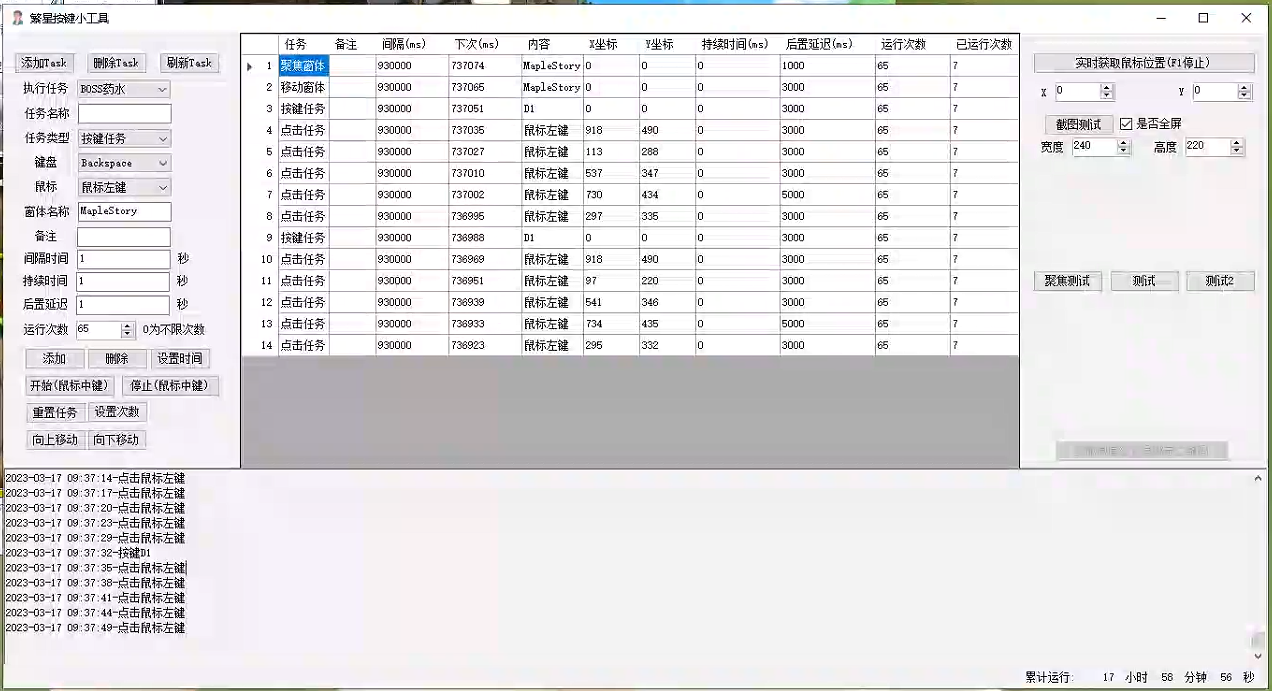Viewport: 1272px width, 691px height.
Task: Click the 添加Task button
Action: 44,63
